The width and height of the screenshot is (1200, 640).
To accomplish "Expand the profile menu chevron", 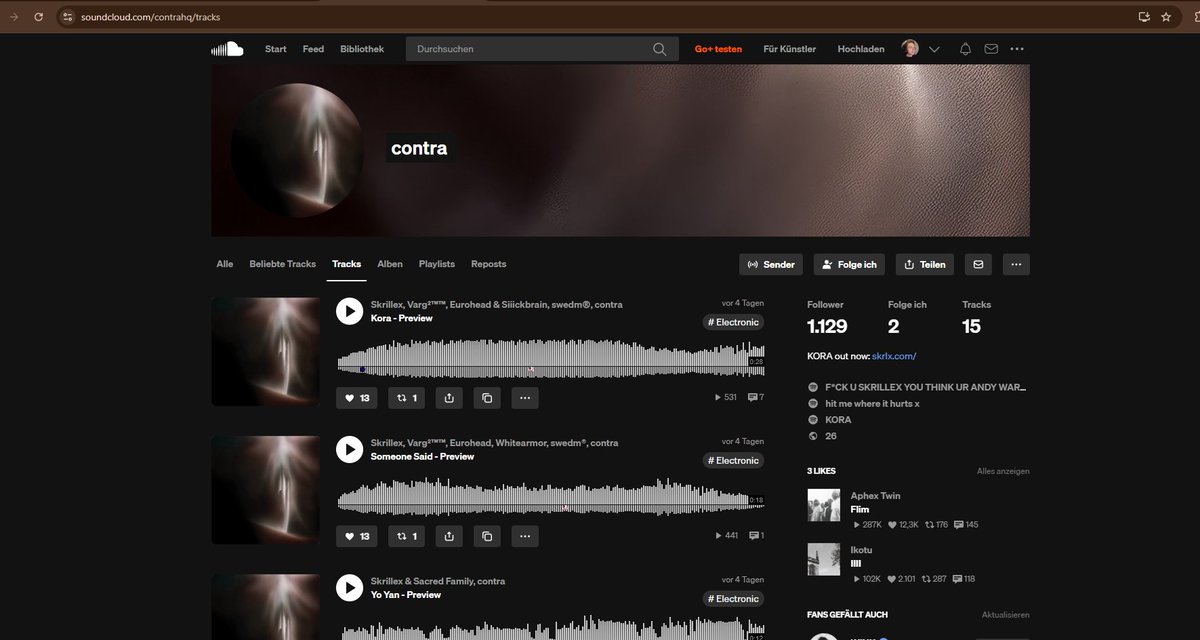I will pyautogui.click(x=934, y=49).
